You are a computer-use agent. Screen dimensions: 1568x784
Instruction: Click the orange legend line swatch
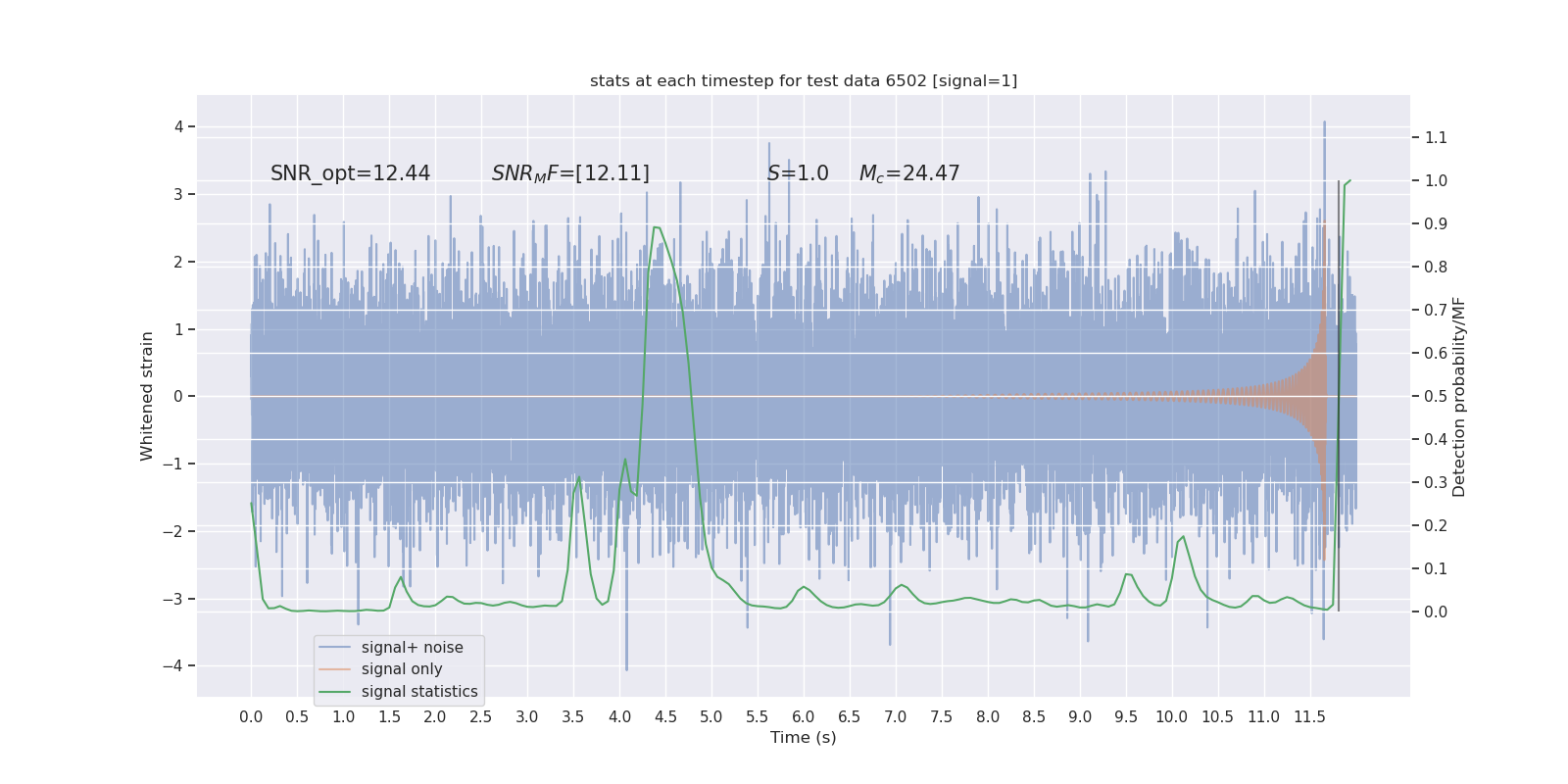334,669
